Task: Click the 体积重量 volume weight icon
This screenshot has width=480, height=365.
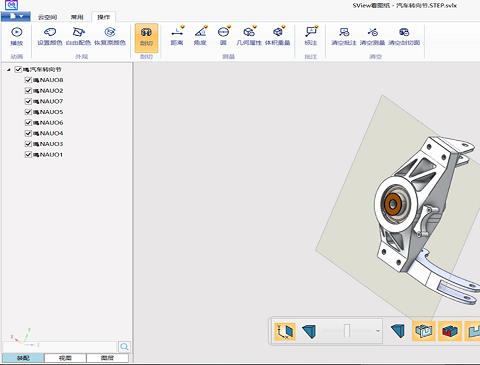Action: (277, 32)
